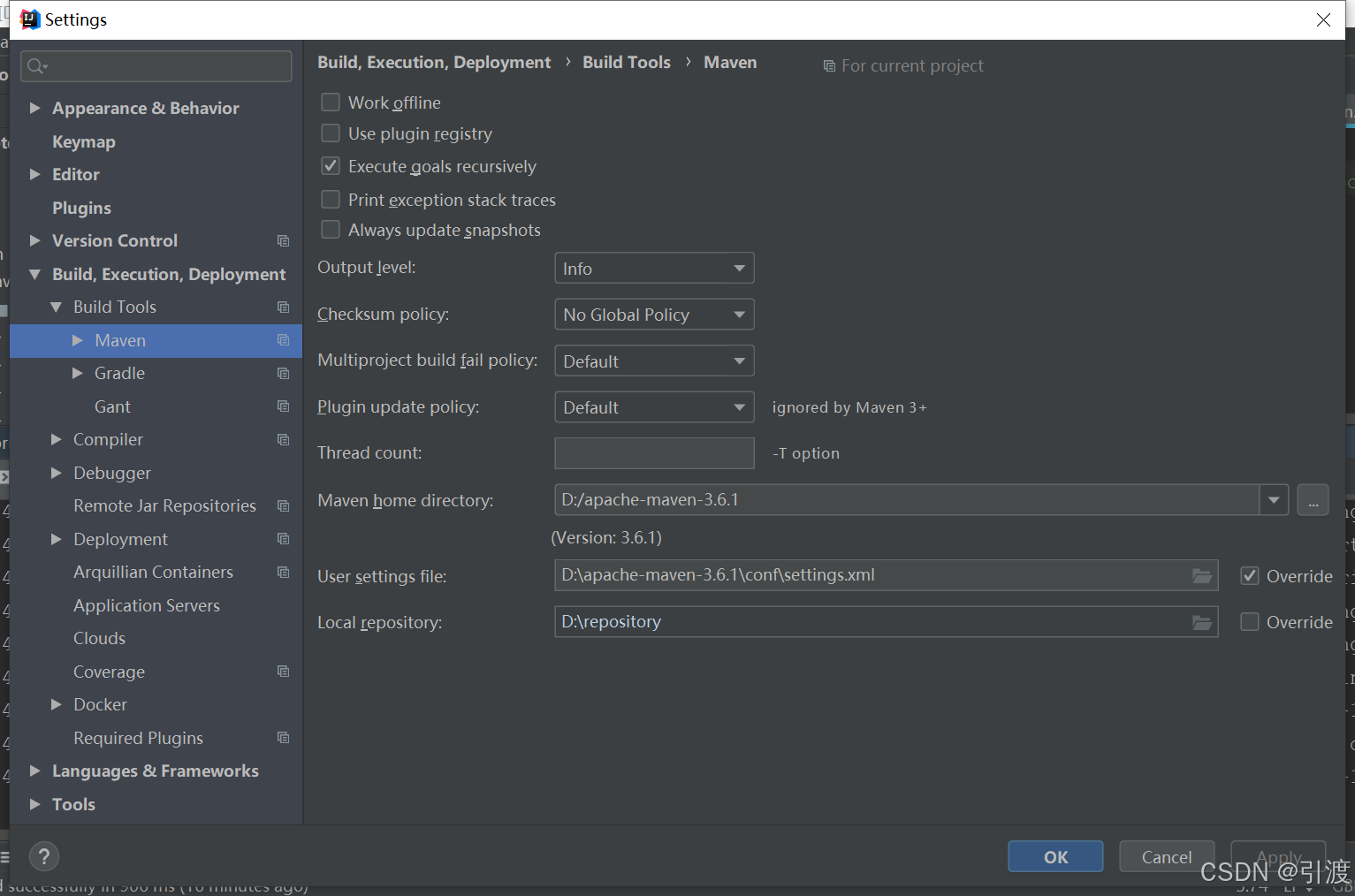Open the Plugin update policy dropdown
This screenshot has height=896, width=1355.
pos(654,407)
